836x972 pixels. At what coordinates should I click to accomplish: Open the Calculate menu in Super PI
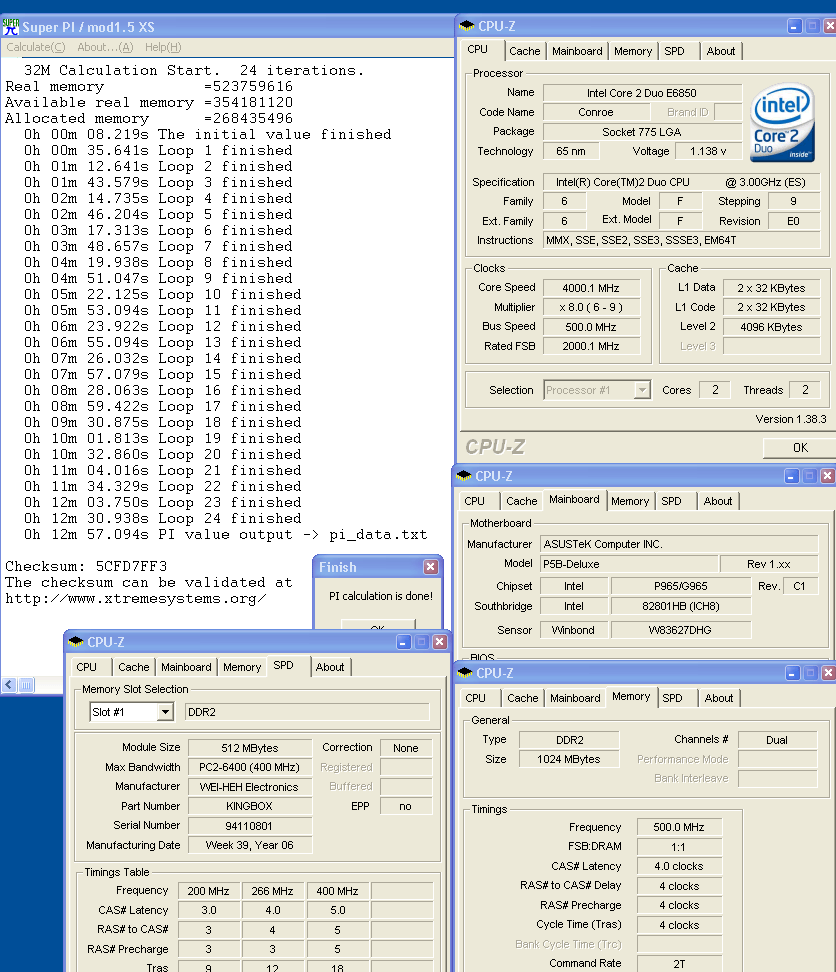[x=36, y=47]
